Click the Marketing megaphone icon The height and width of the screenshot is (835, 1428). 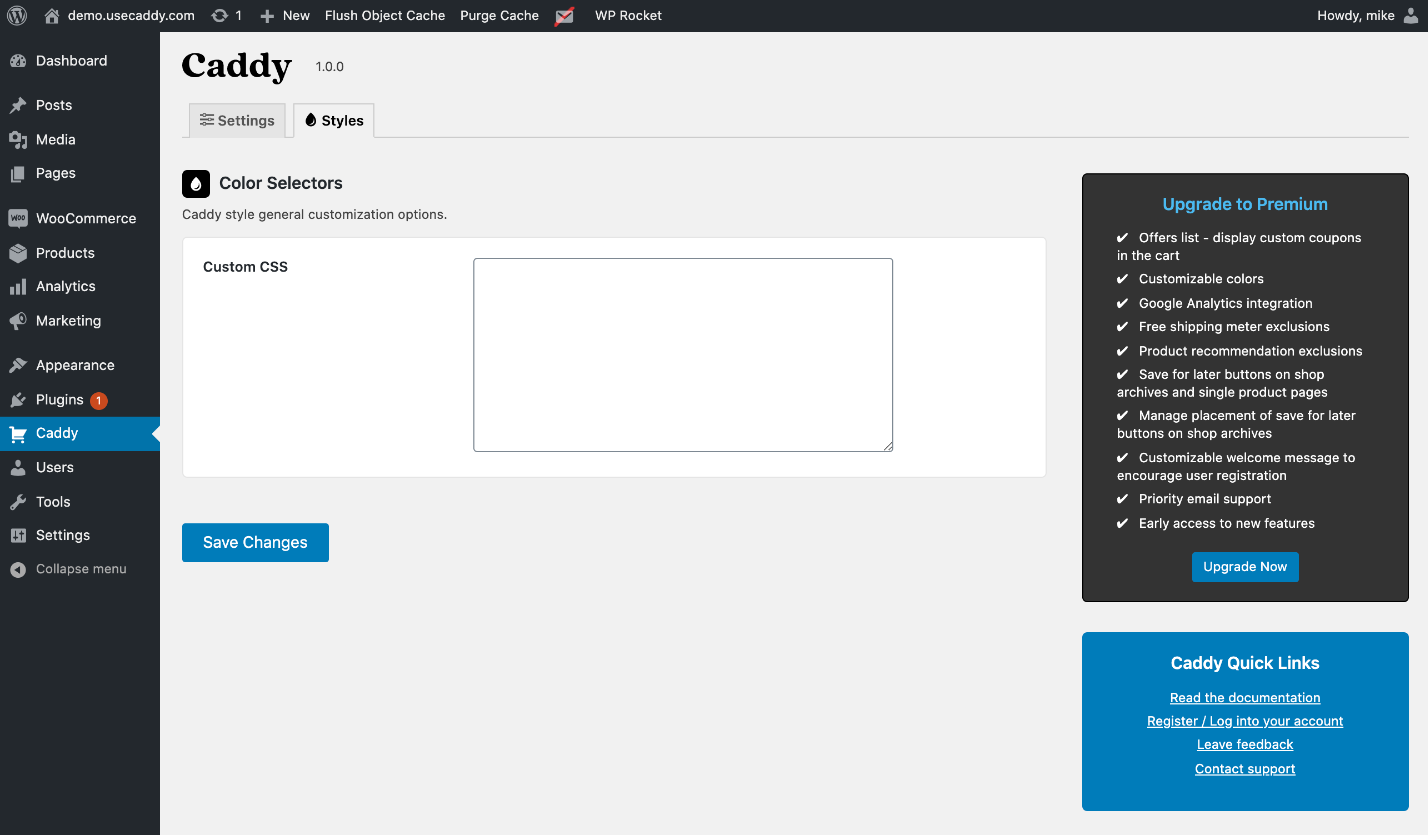18,321
